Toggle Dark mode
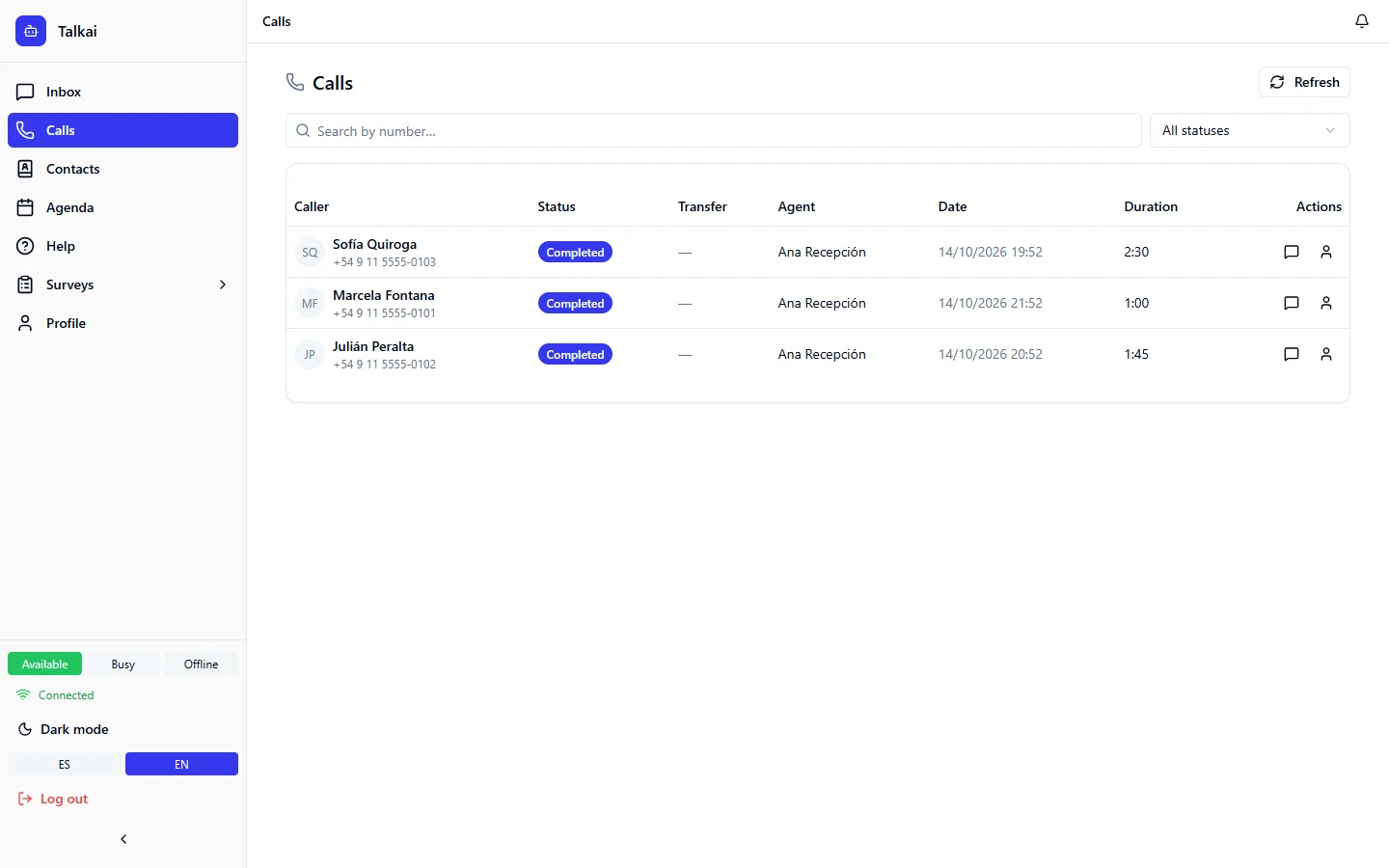1389x868 pixels. (64, 729)
